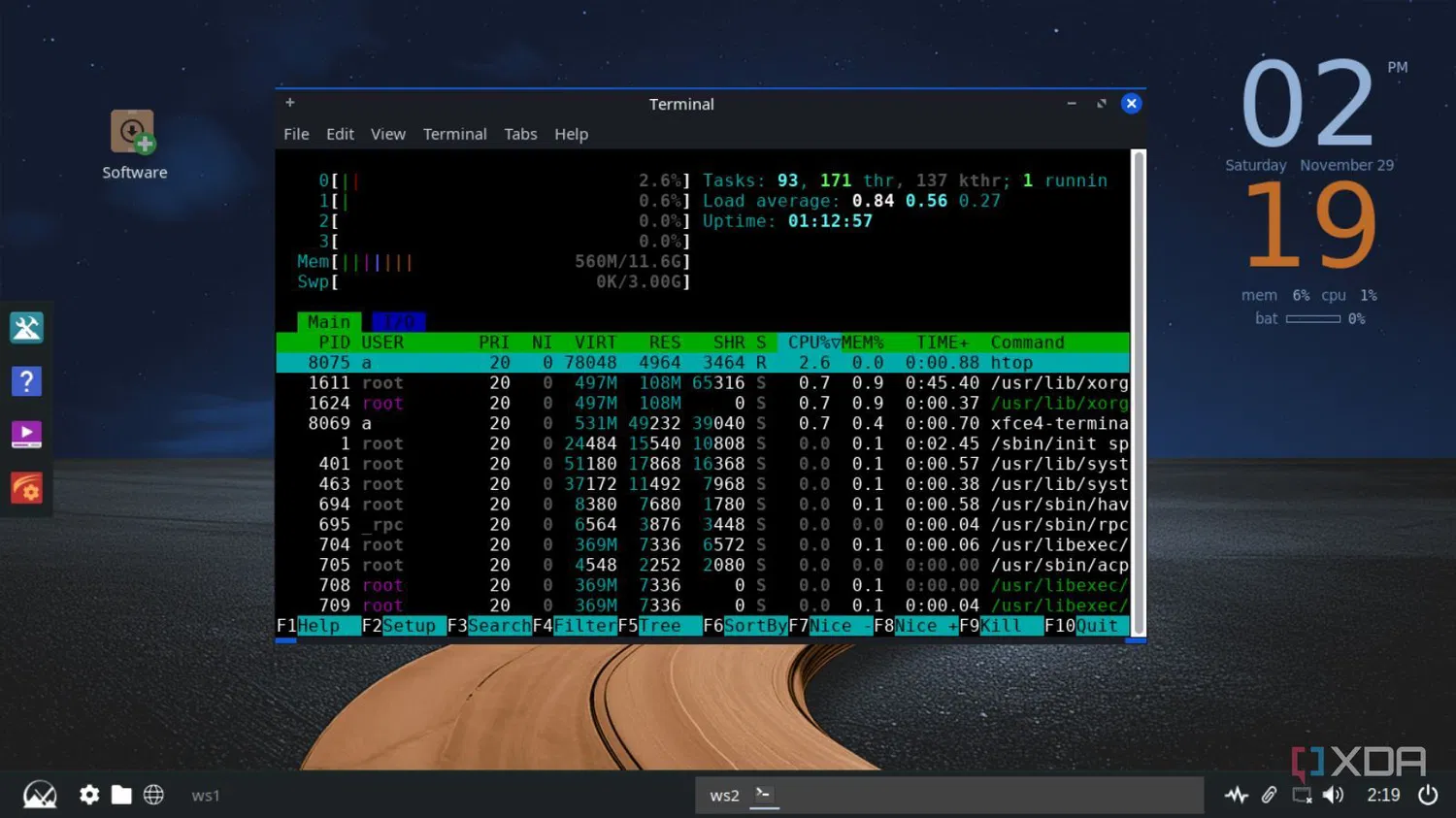This screenshot has width=1456, height=818.
Task: Select process row PID 8069 xfce4-termina
Action: coord(703,424)
